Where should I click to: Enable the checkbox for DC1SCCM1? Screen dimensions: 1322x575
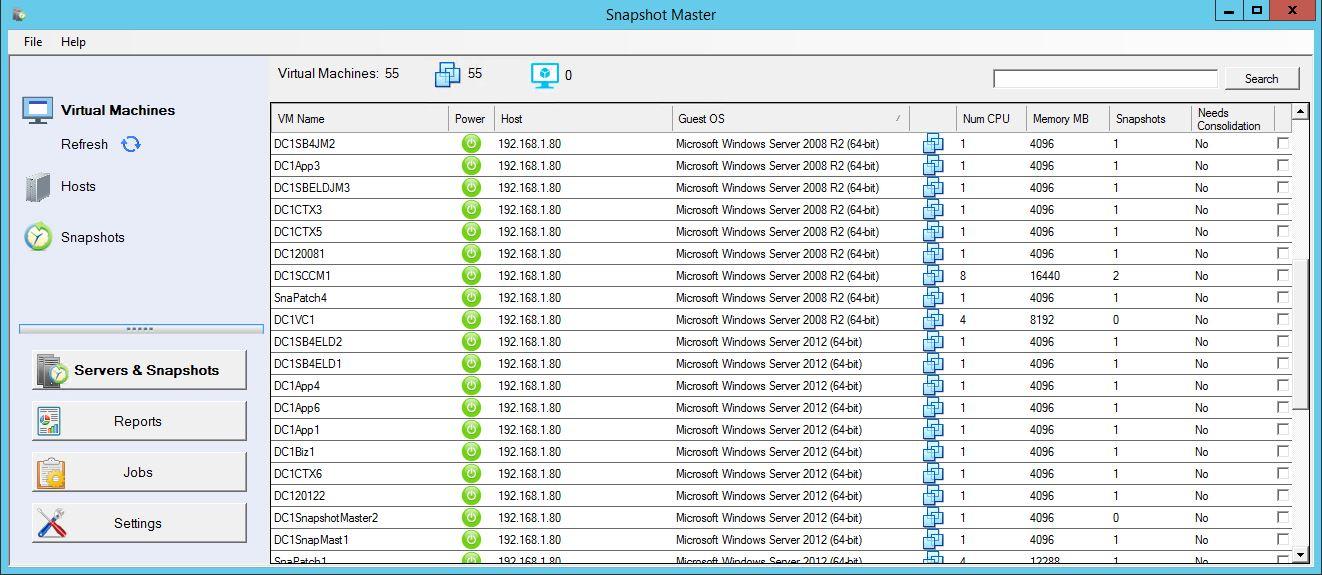1283,275
